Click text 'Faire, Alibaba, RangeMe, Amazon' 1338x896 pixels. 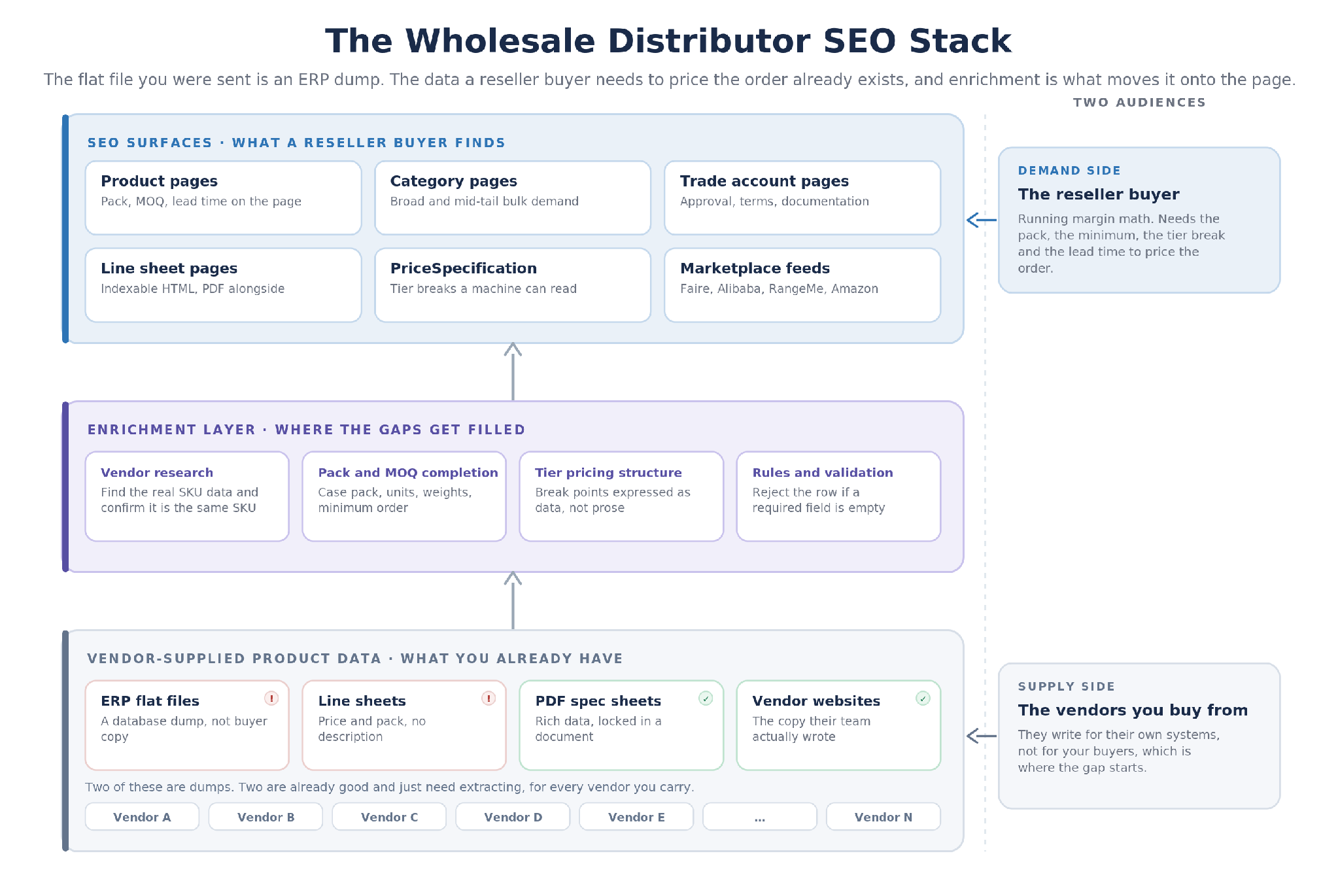(779, 289)
